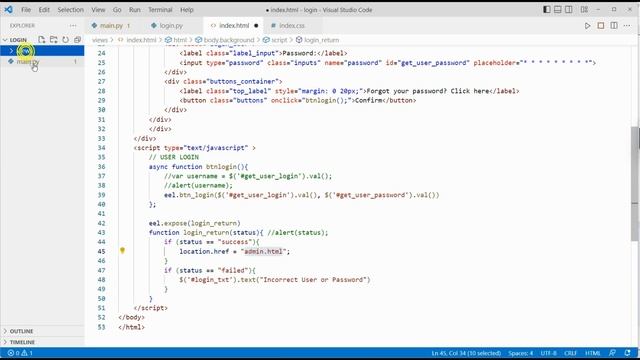Change HTML language mode in status bar
The height and width of the screenshot is (360, 640).
pos(593,353)
